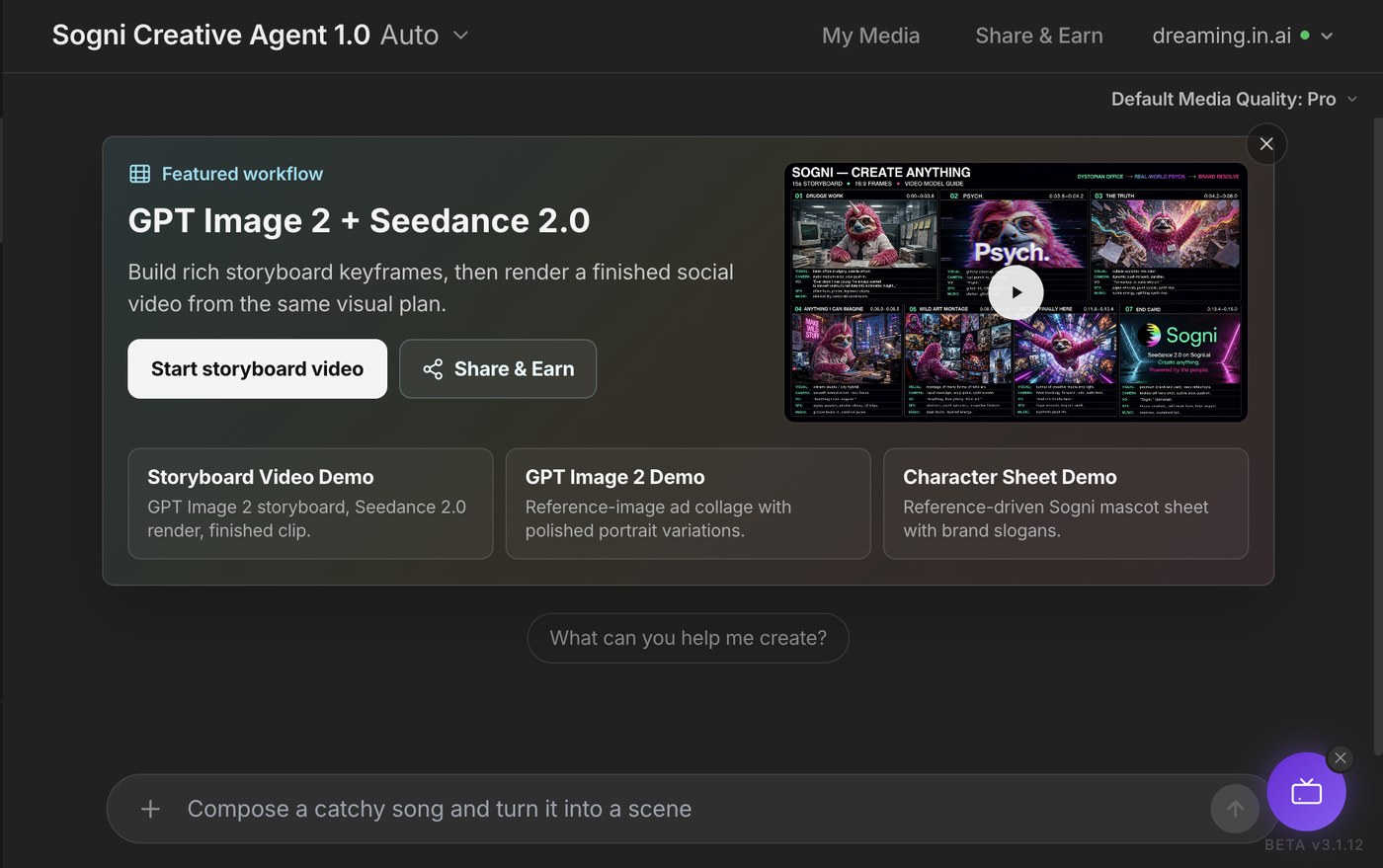Open the dreaming.in.ai account dropdown
The image size is (1383, 868).
[1243, 36]
